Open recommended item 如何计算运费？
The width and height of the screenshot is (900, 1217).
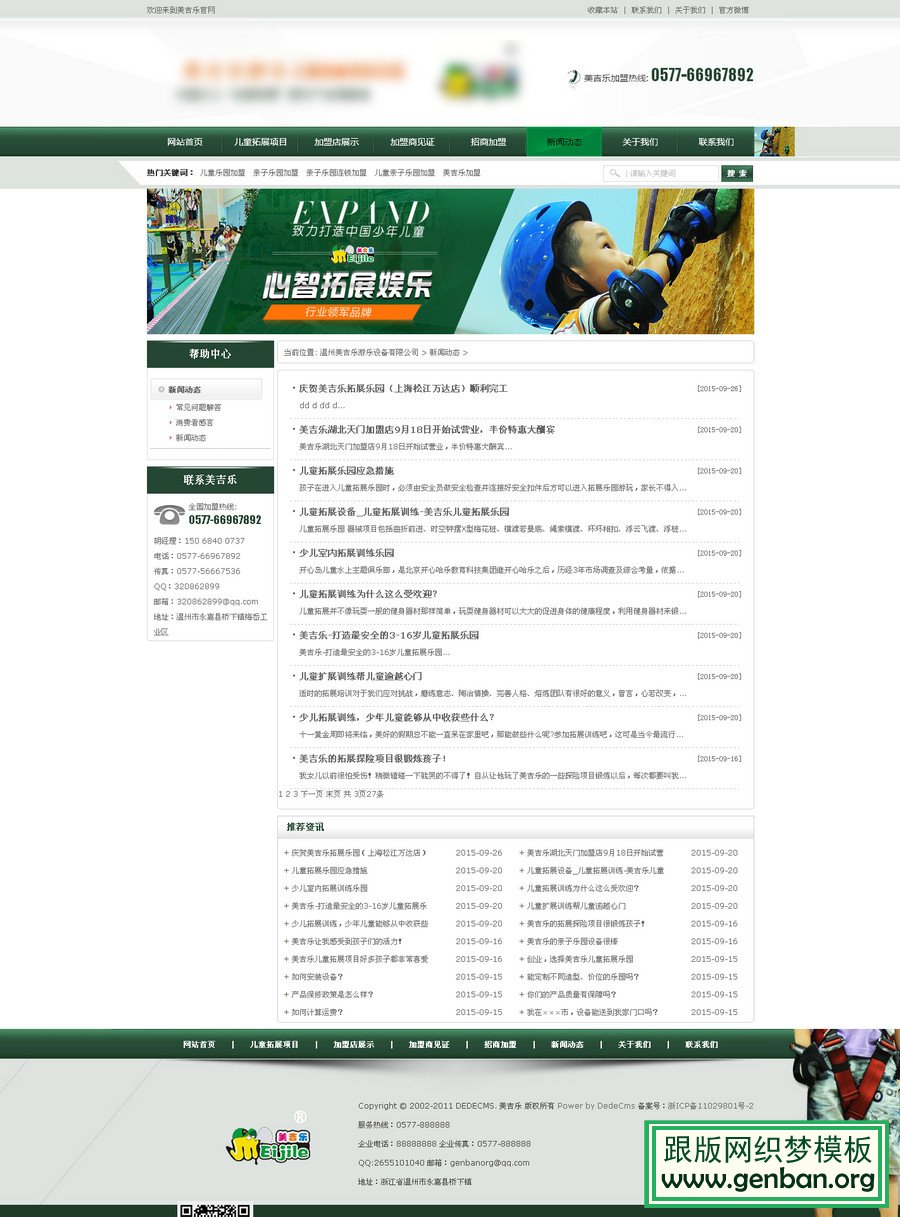[317, 1012]
